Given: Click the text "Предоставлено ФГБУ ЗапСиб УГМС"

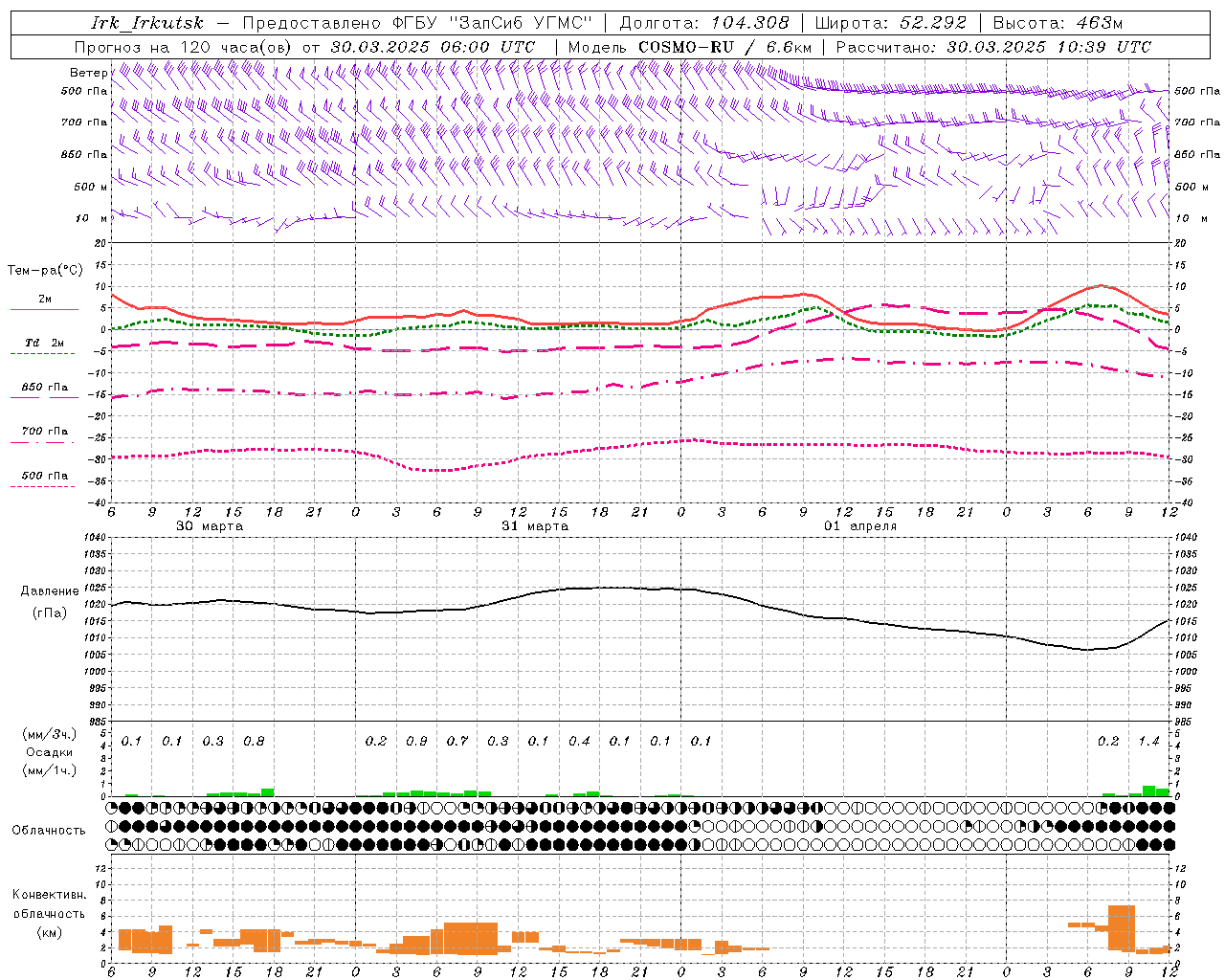Looking at the screenshot, I should pos(418,23).
